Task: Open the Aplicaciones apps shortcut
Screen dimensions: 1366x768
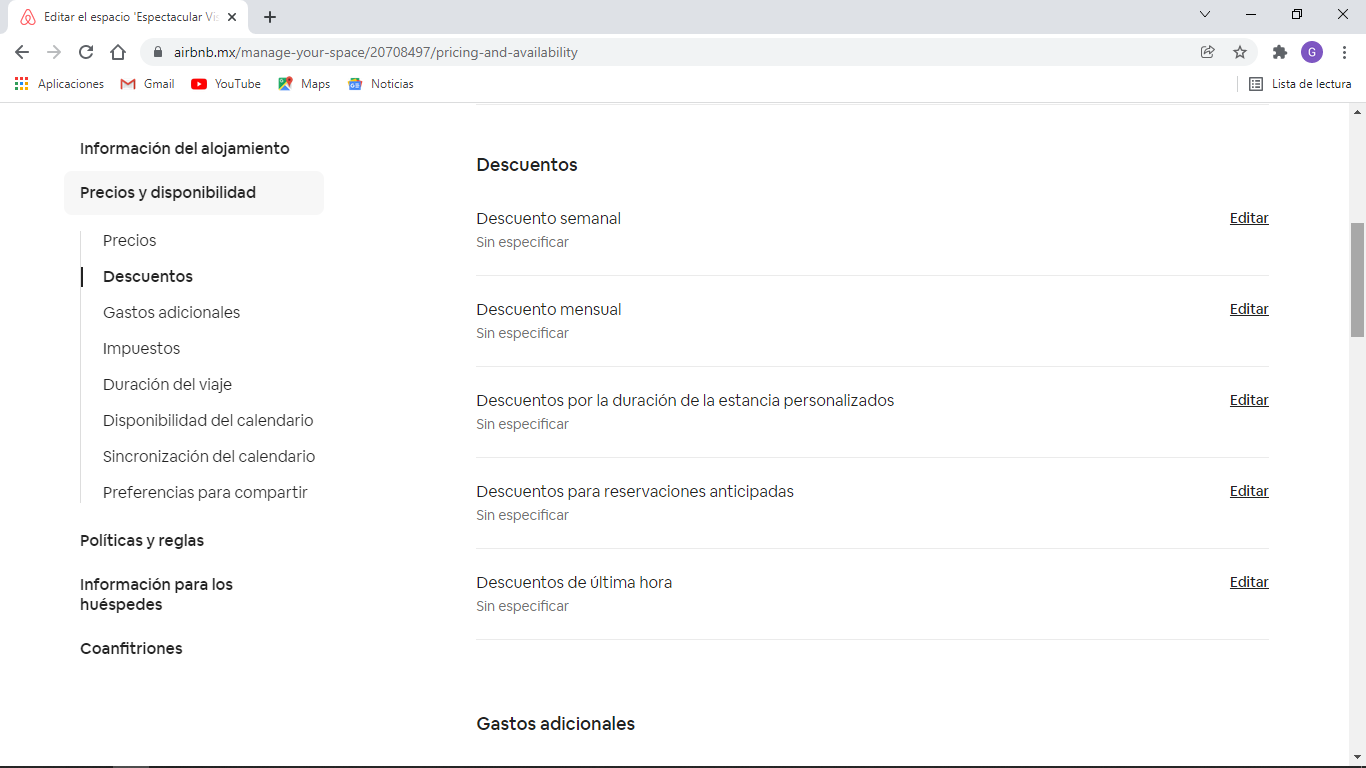Action: point(60,84)
